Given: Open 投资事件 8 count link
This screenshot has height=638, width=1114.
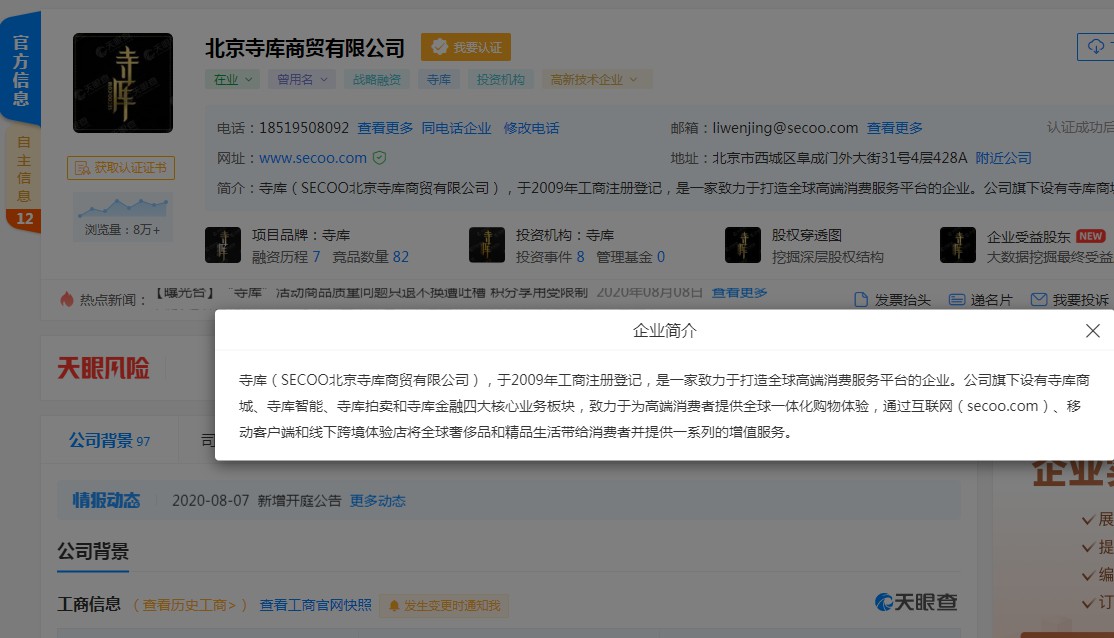Looking at the screenshot, I should (550, 256).
